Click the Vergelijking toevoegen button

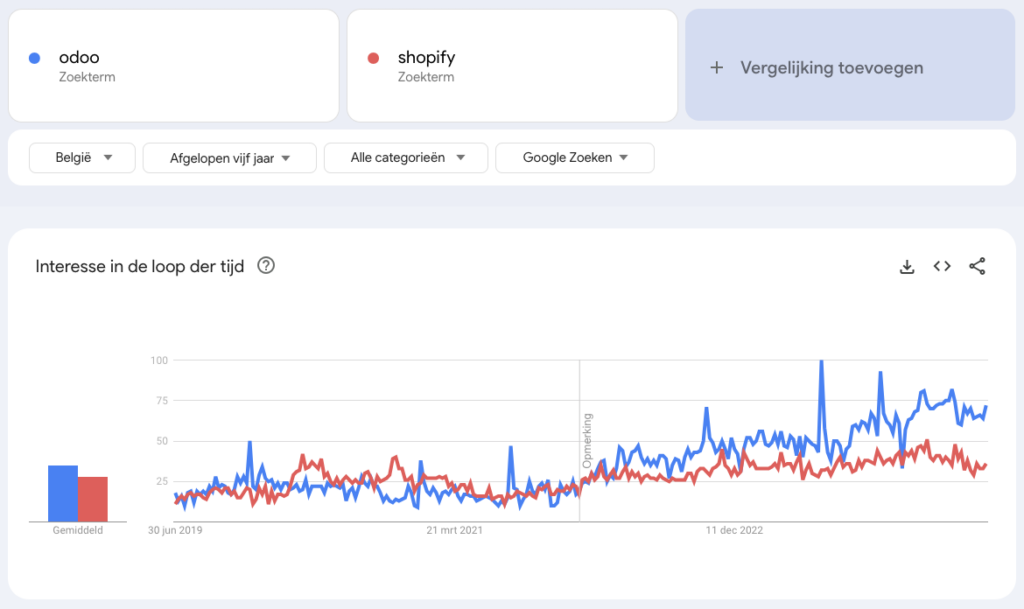pos(849,67)
